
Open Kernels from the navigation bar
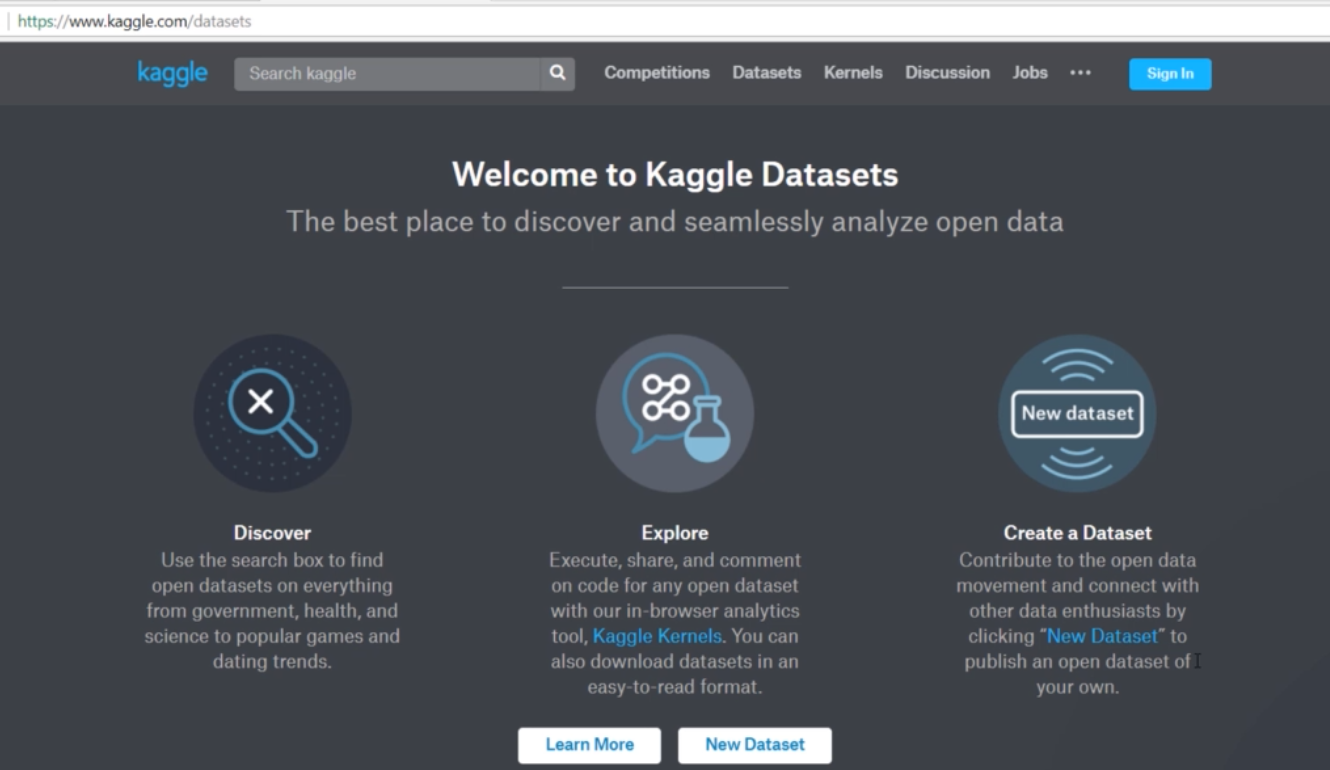point(853,73)
